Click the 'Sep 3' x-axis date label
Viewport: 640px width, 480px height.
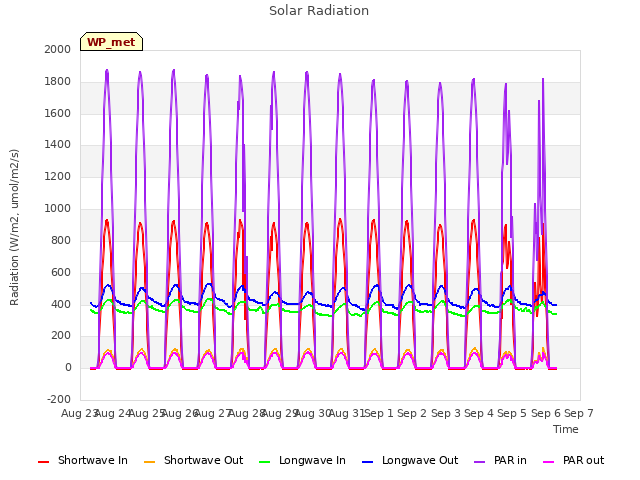446,413
